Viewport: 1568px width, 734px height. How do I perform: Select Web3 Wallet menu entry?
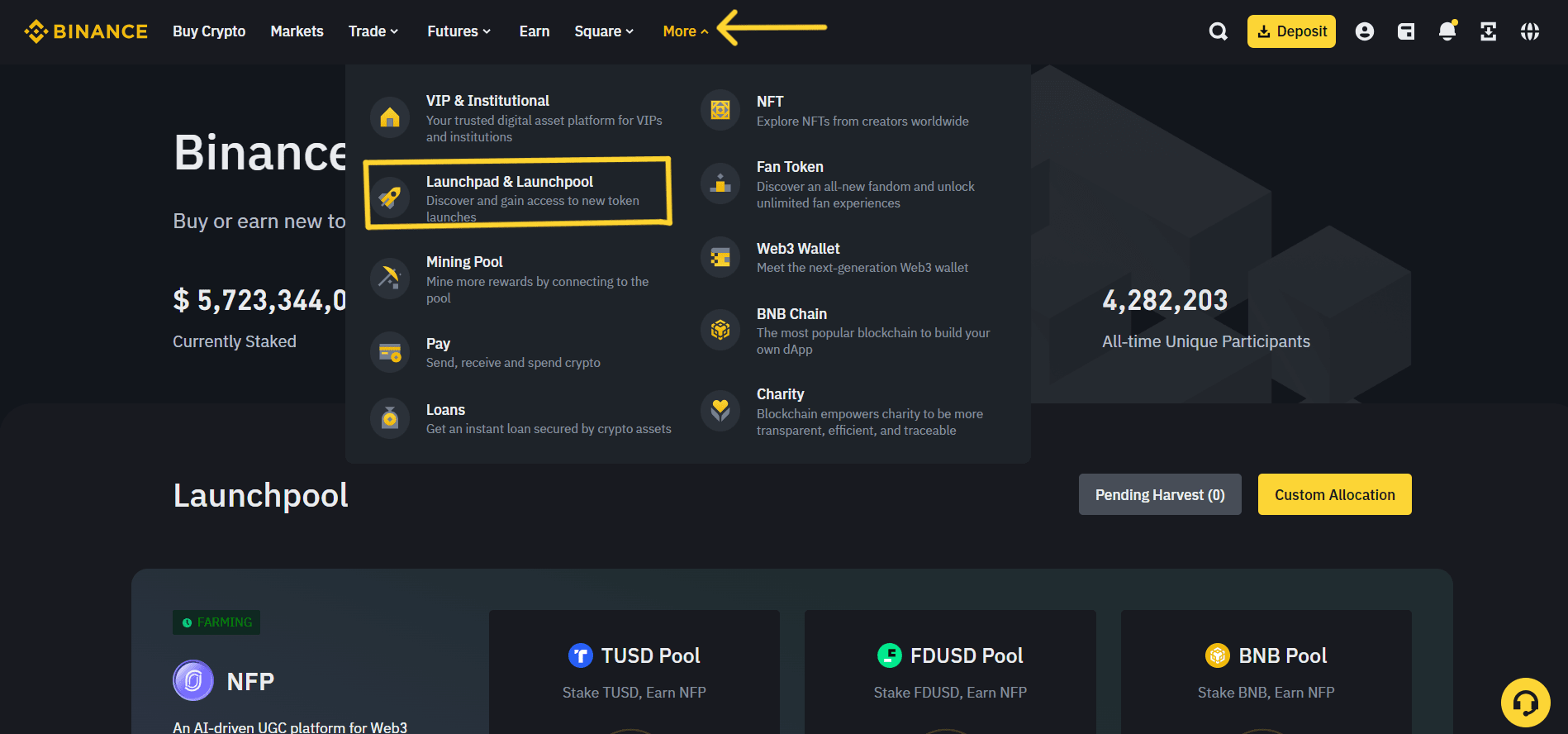[851, 258]
